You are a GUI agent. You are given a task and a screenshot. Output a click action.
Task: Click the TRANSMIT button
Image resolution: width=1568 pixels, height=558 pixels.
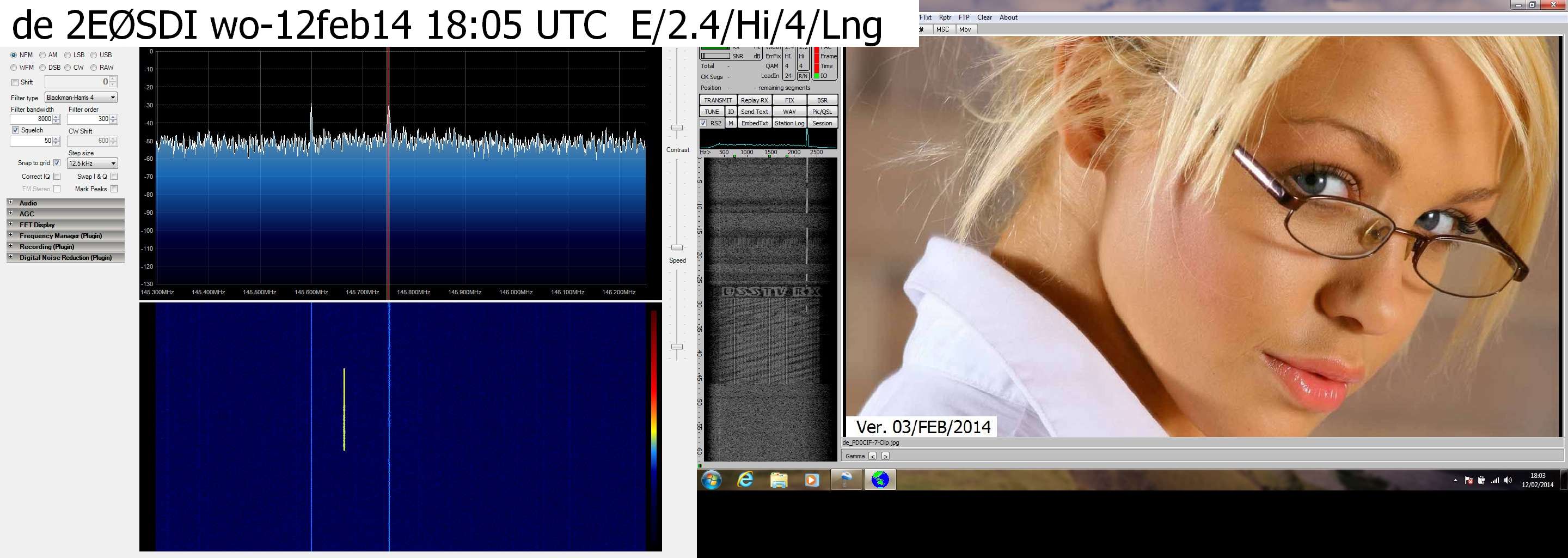click(718, 100)
